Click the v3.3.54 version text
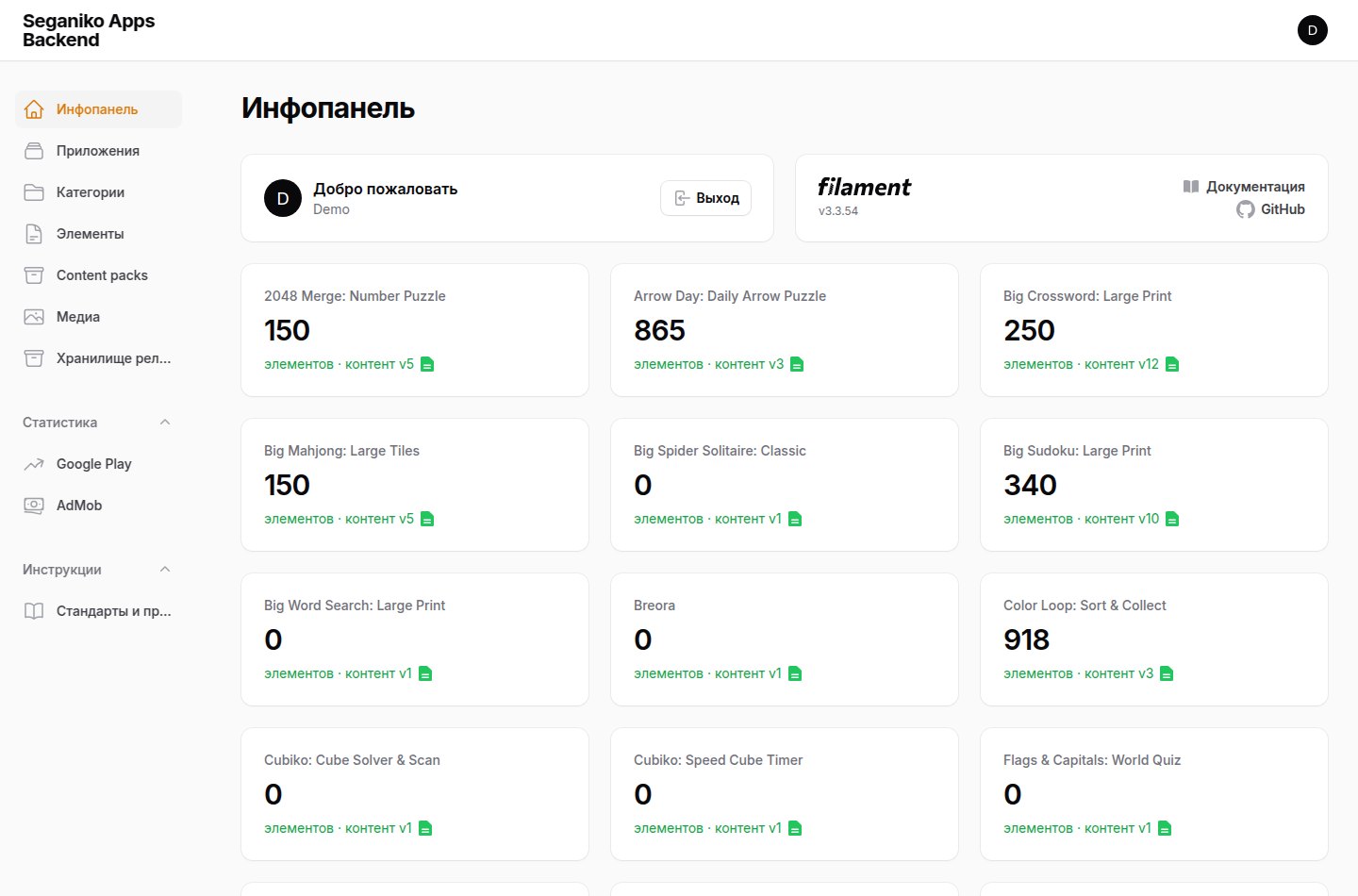This screenshot has width=1358, height=896. tap(838, 211)
